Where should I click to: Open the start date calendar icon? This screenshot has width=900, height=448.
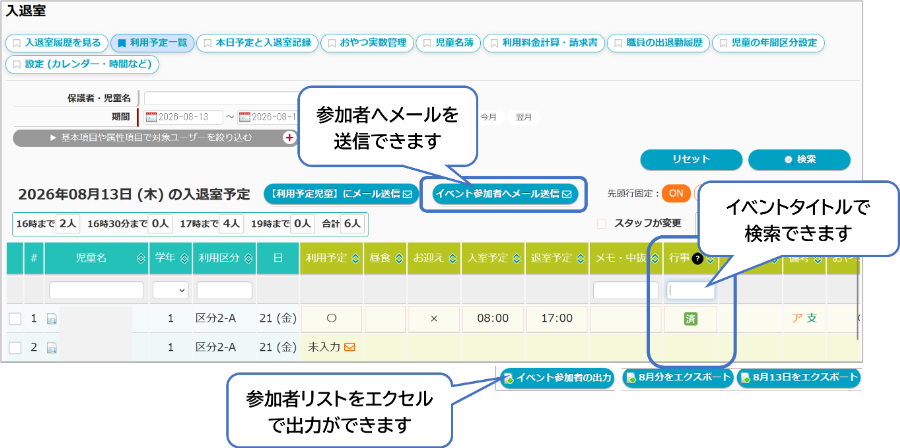(152, 118)
